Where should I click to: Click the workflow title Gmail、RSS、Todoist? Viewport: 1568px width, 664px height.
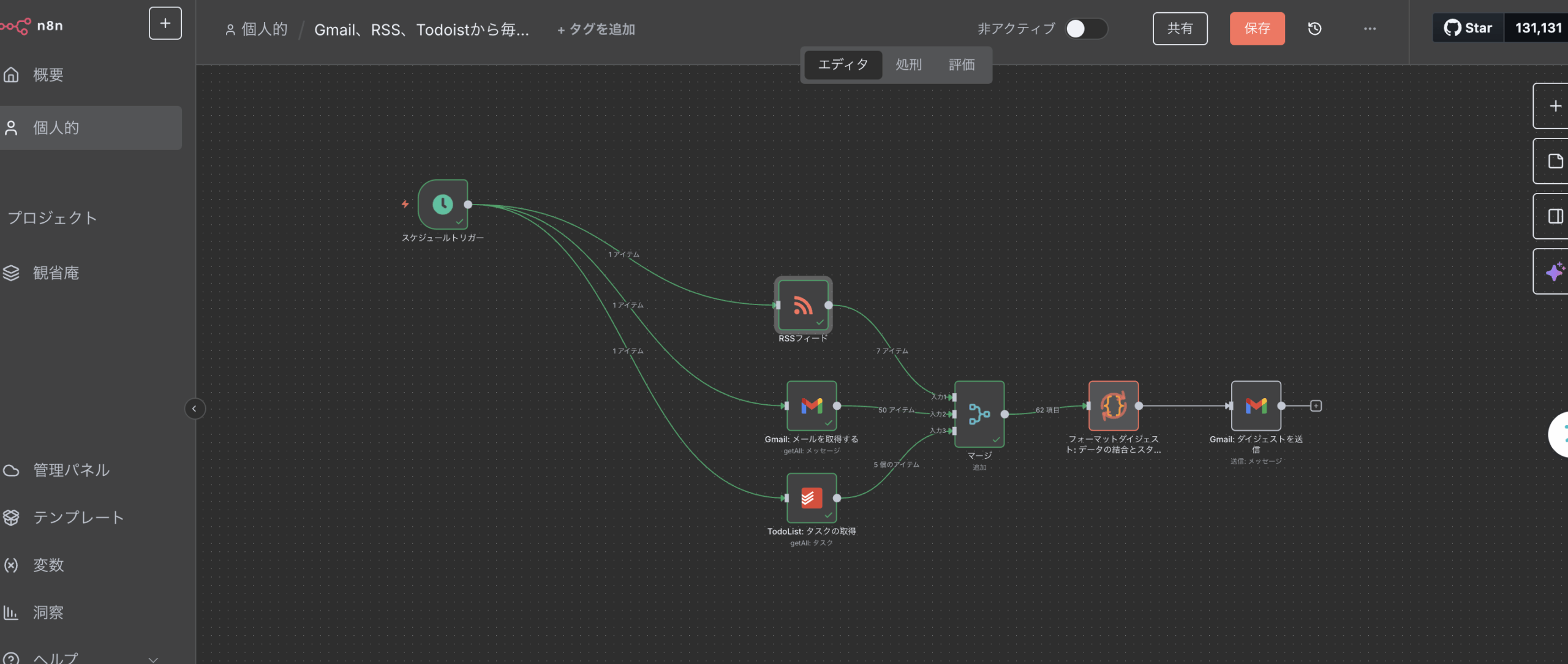pos(421,29)
